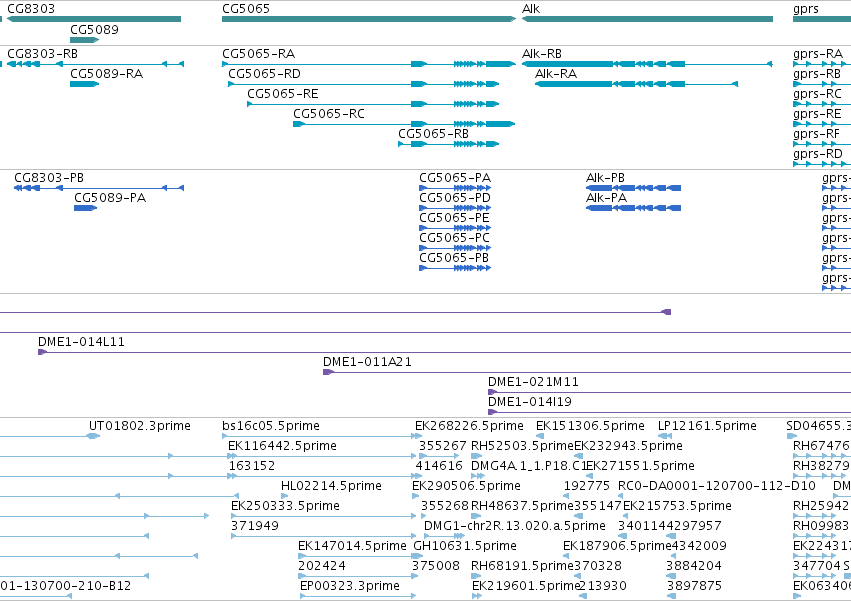This screenshot has height=601, width=851.
Task: Open transcript CG8303-RB
Action: click(x=42, y=54)
